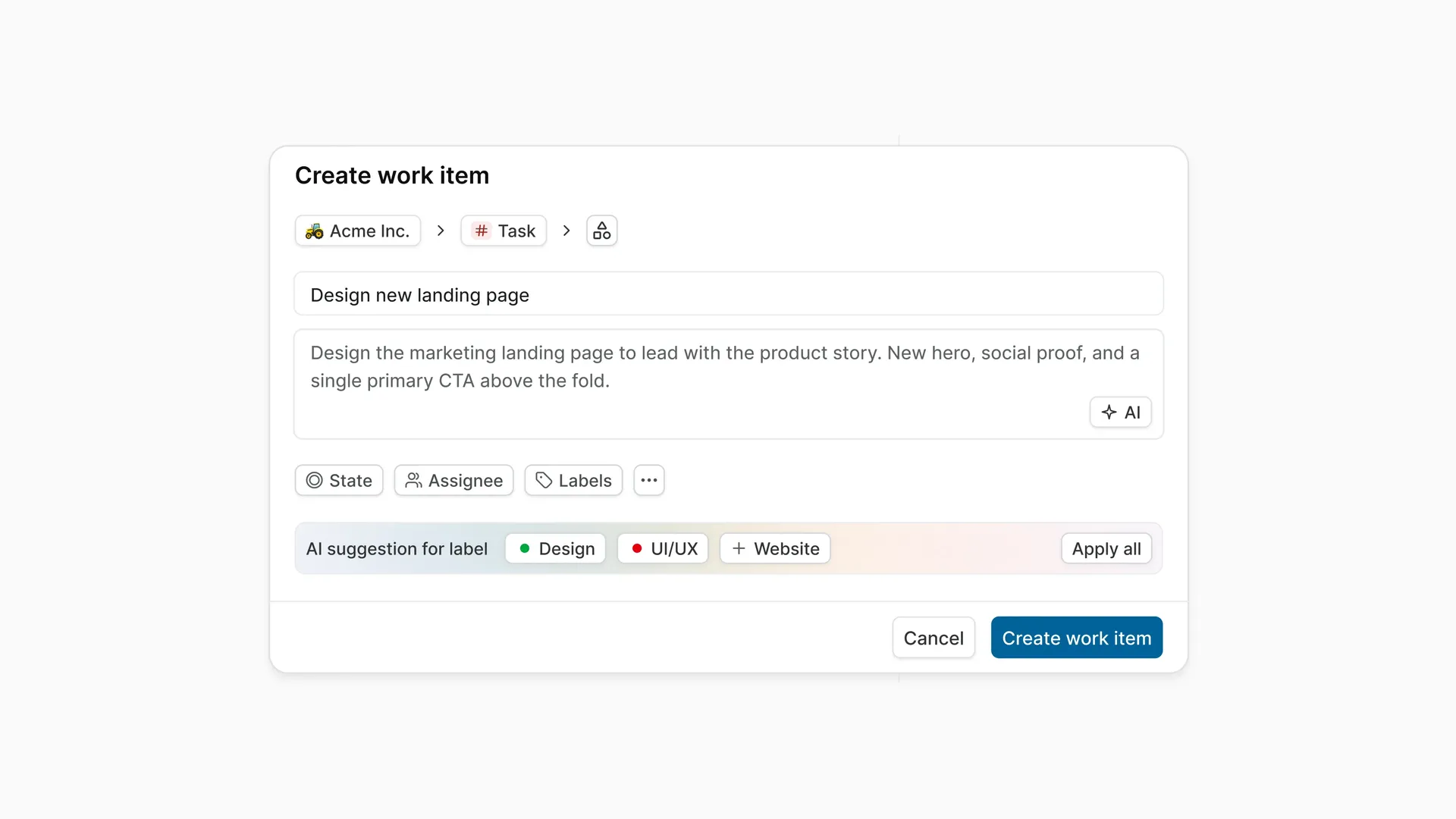
Task: Change the Task work item type
Action: [x=504, y=231]
